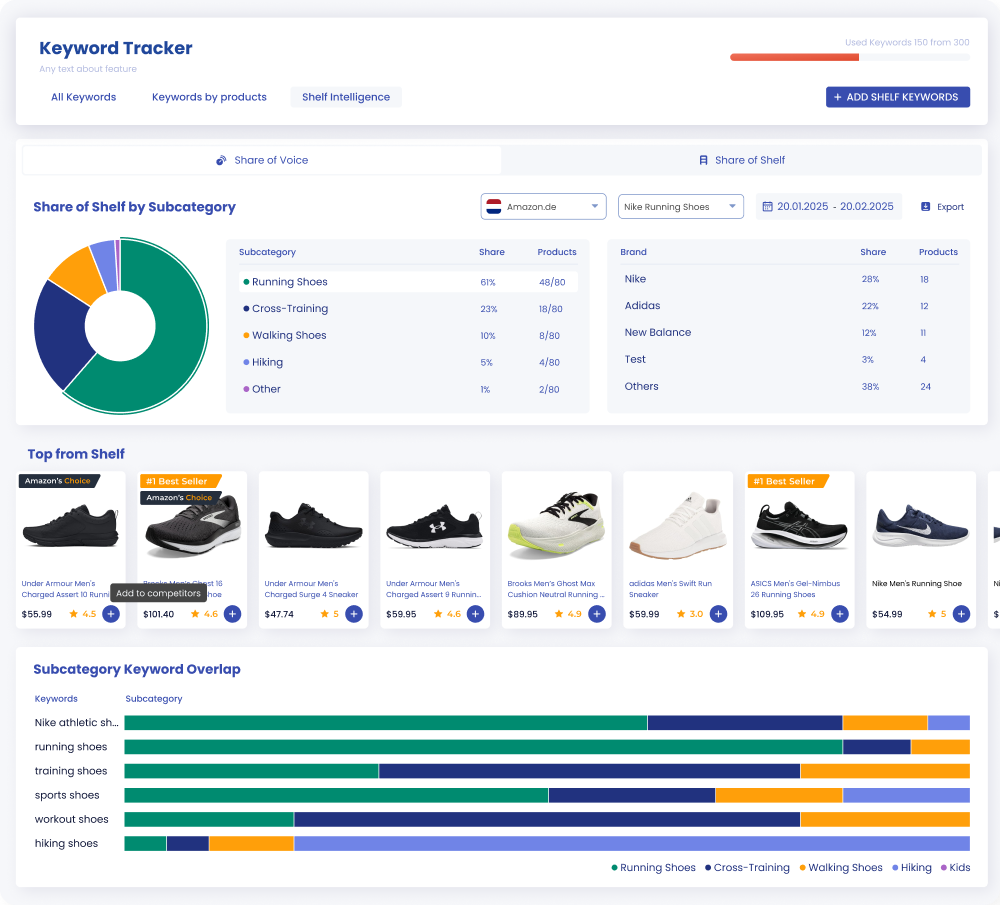Image resolution: width=1000 pixels, height=905 pixels.
Task: Open the Keywords by products tab
Action: coord(209,97)
